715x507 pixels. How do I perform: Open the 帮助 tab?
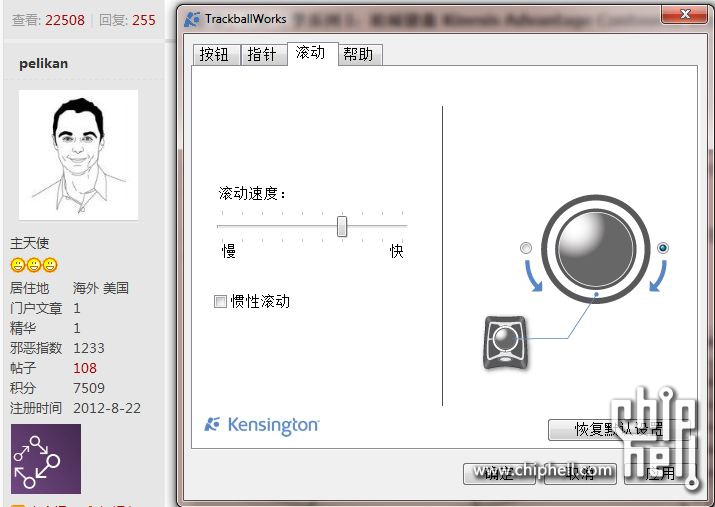pos(360,55)
